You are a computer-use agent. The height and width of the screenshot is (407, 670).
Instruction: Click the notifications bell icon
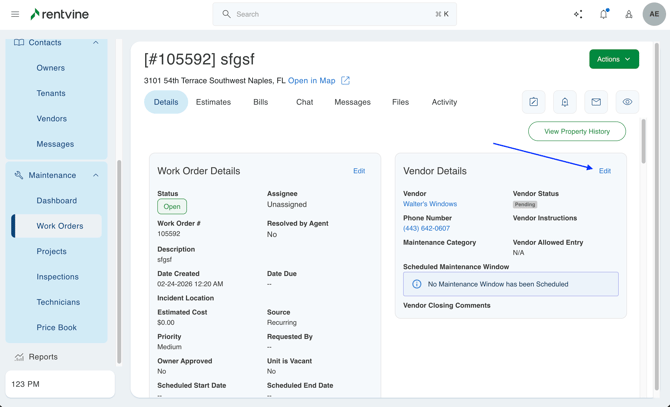point(603,14)
